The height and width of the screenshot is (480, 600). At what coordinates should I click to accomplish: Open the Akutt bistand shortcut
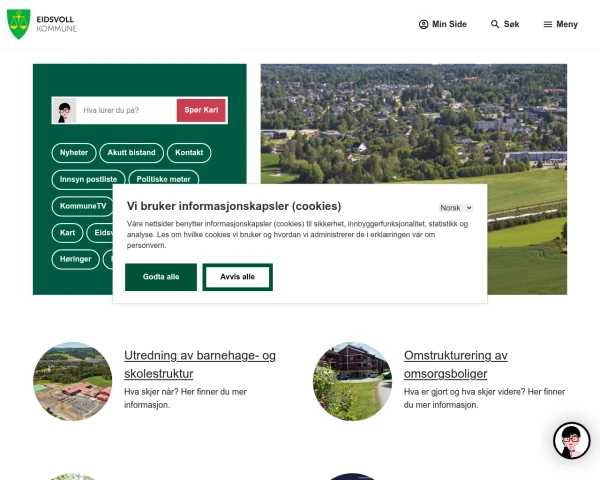tap(131, 153)
